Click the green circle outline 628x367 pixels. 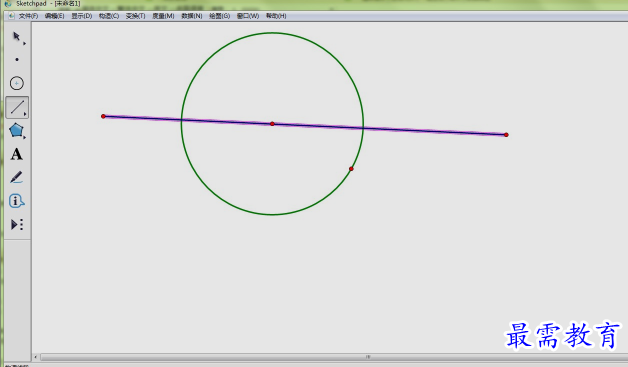272,33
